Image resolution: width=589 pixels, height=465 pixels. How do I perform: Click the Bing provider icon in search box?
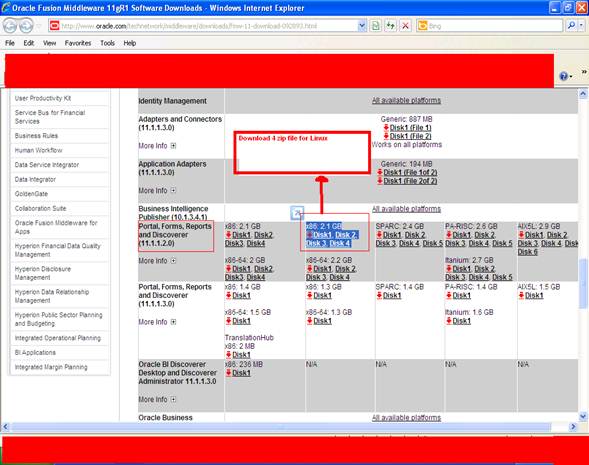[423, 26]
